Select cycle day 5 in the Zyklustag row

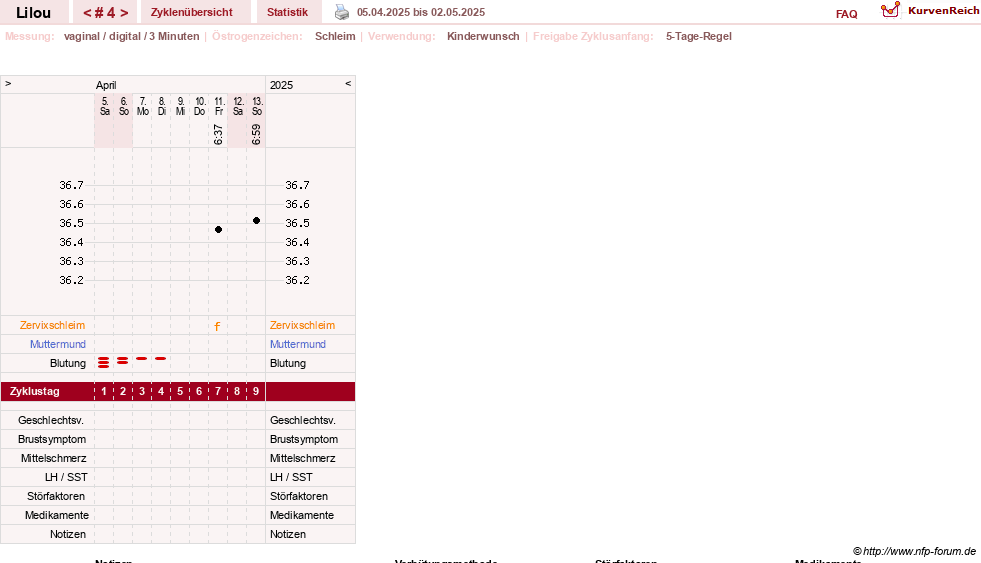(180, 392)
